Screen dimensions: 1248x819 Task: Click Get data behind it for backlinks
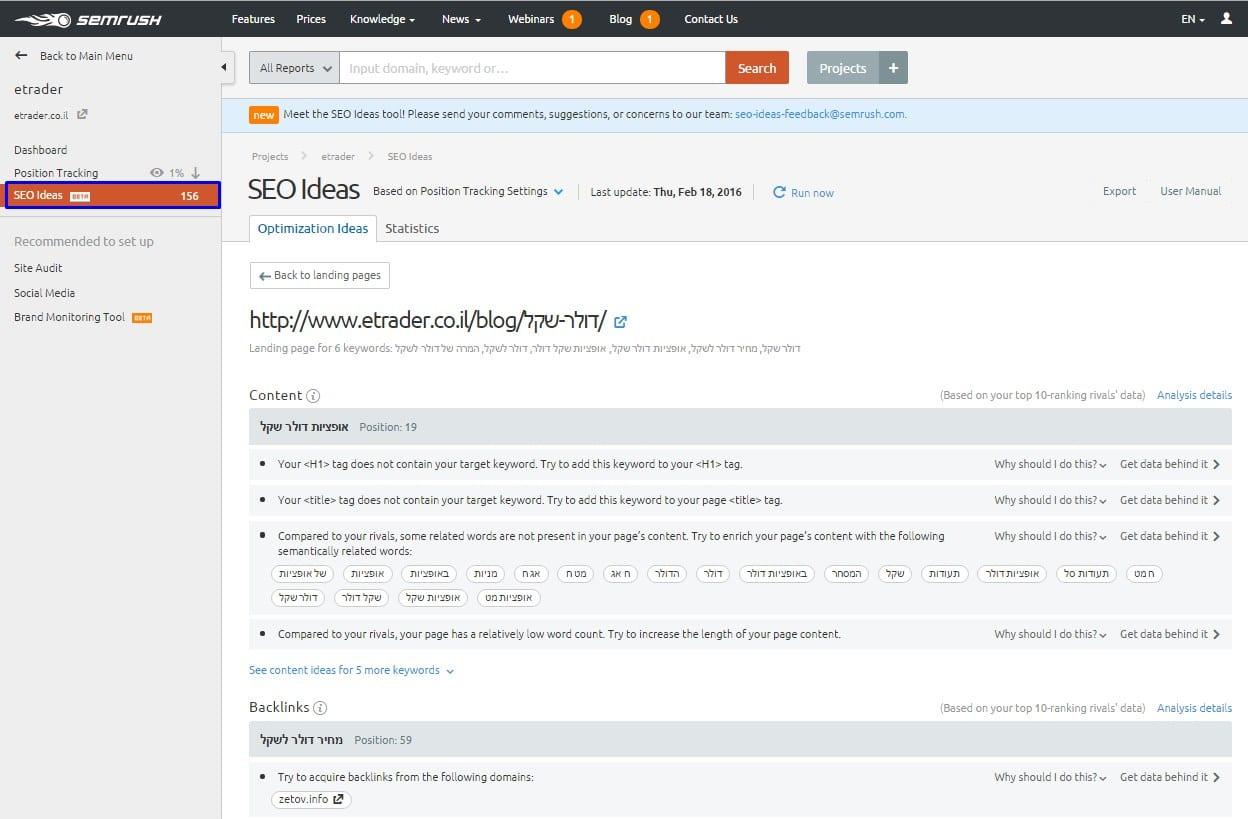[x=1170, y=777]
